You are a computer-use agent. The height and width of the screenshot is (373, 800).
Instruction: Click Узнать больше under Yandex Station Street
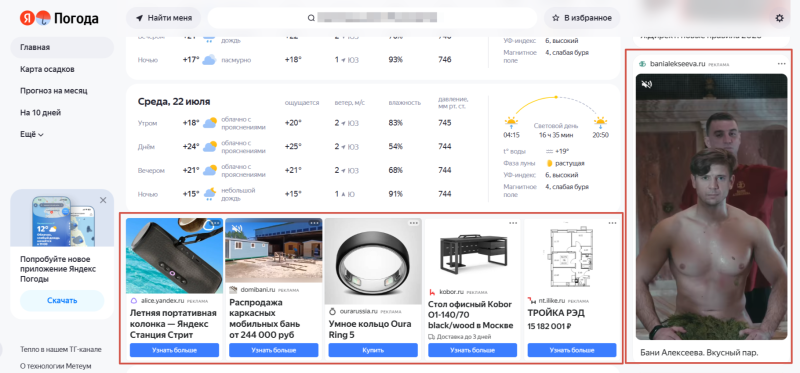pos(174,350)
